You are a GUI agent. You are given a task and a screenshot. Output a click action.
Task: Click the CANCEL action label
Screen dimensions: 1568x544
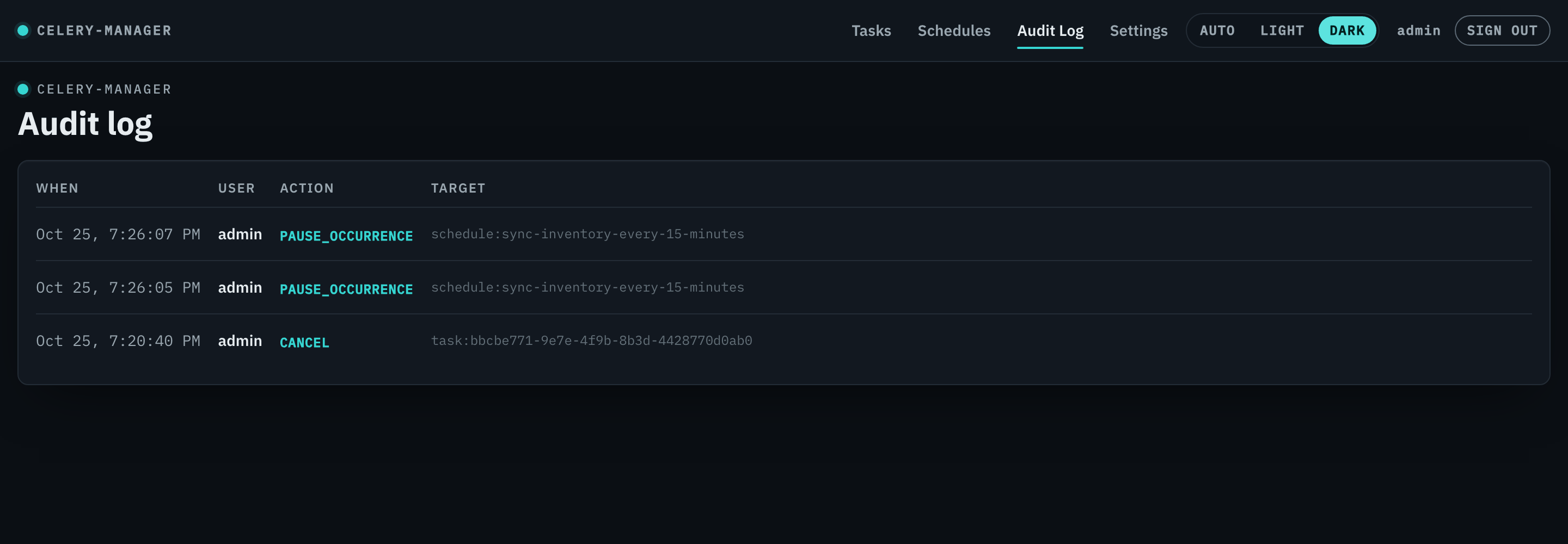304,343
